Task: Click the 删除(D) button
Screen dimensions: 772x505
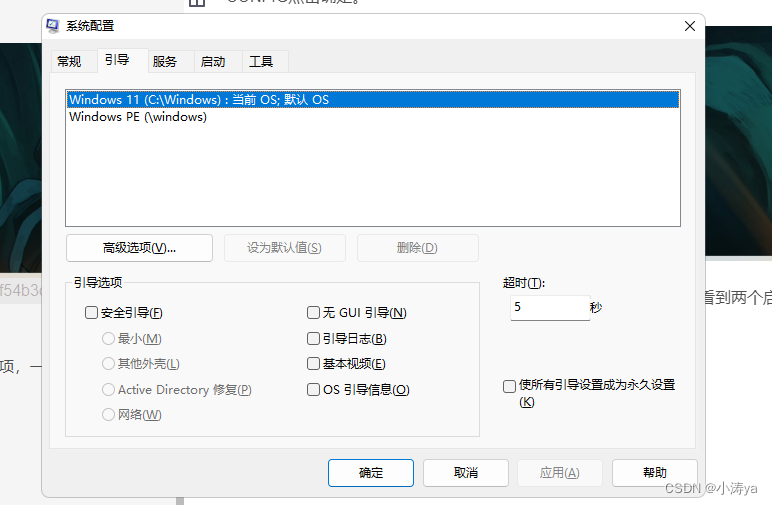Action: coord(418,248)
